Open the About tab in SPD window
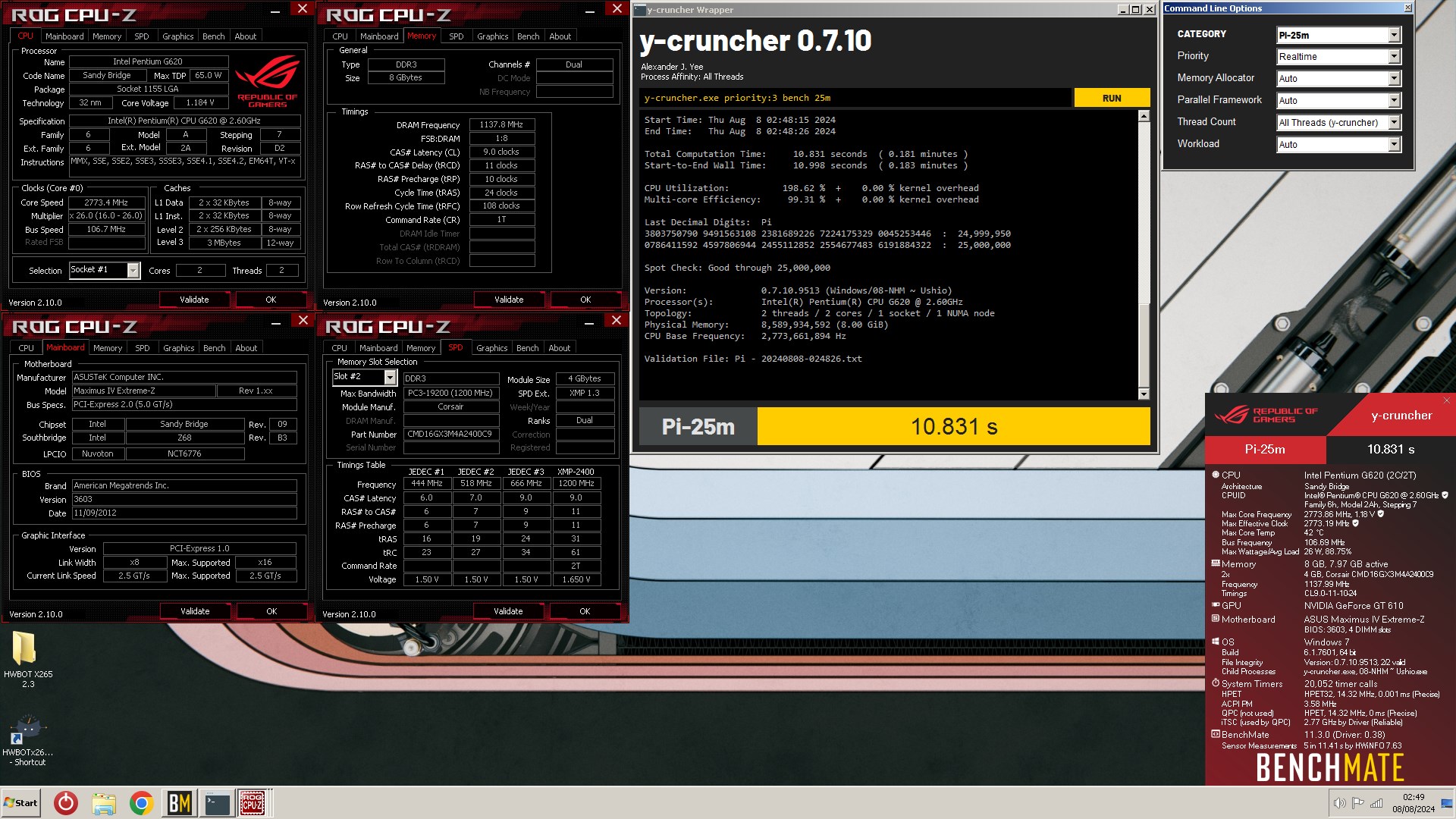This screenshot has height=819, width=1456. (559, 348)
